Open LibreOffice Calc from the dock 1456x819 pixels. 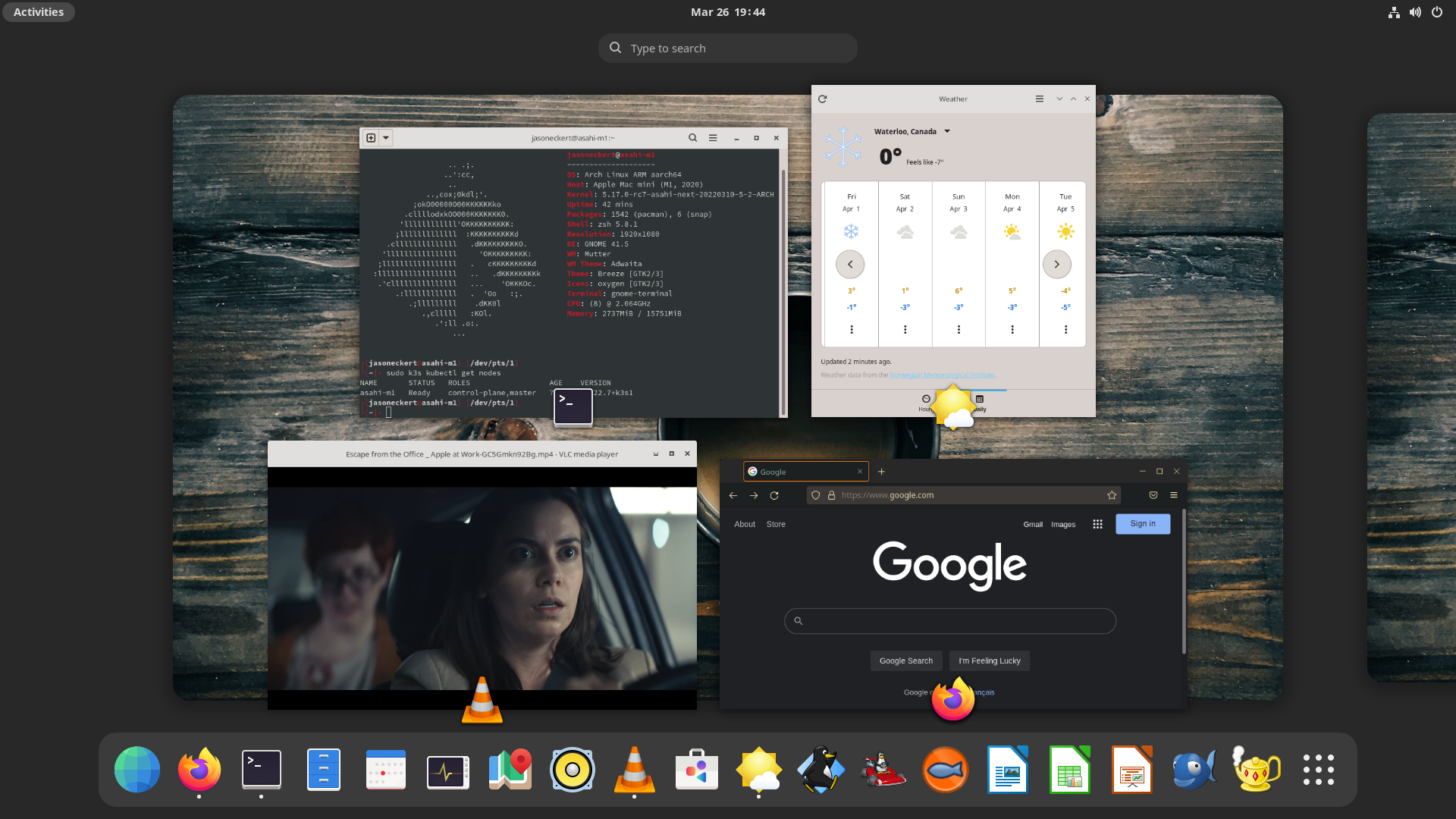[x=1070, y=770]
